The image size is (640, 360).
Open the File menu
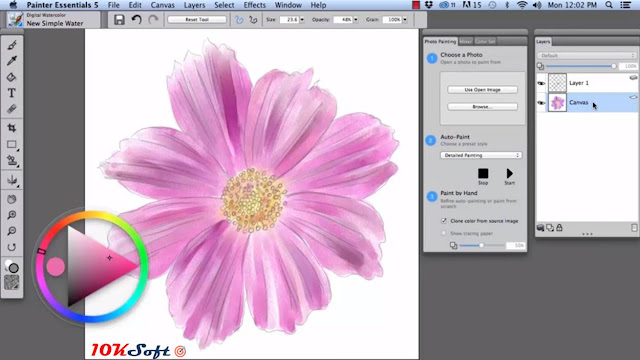(x=113, y=5)
